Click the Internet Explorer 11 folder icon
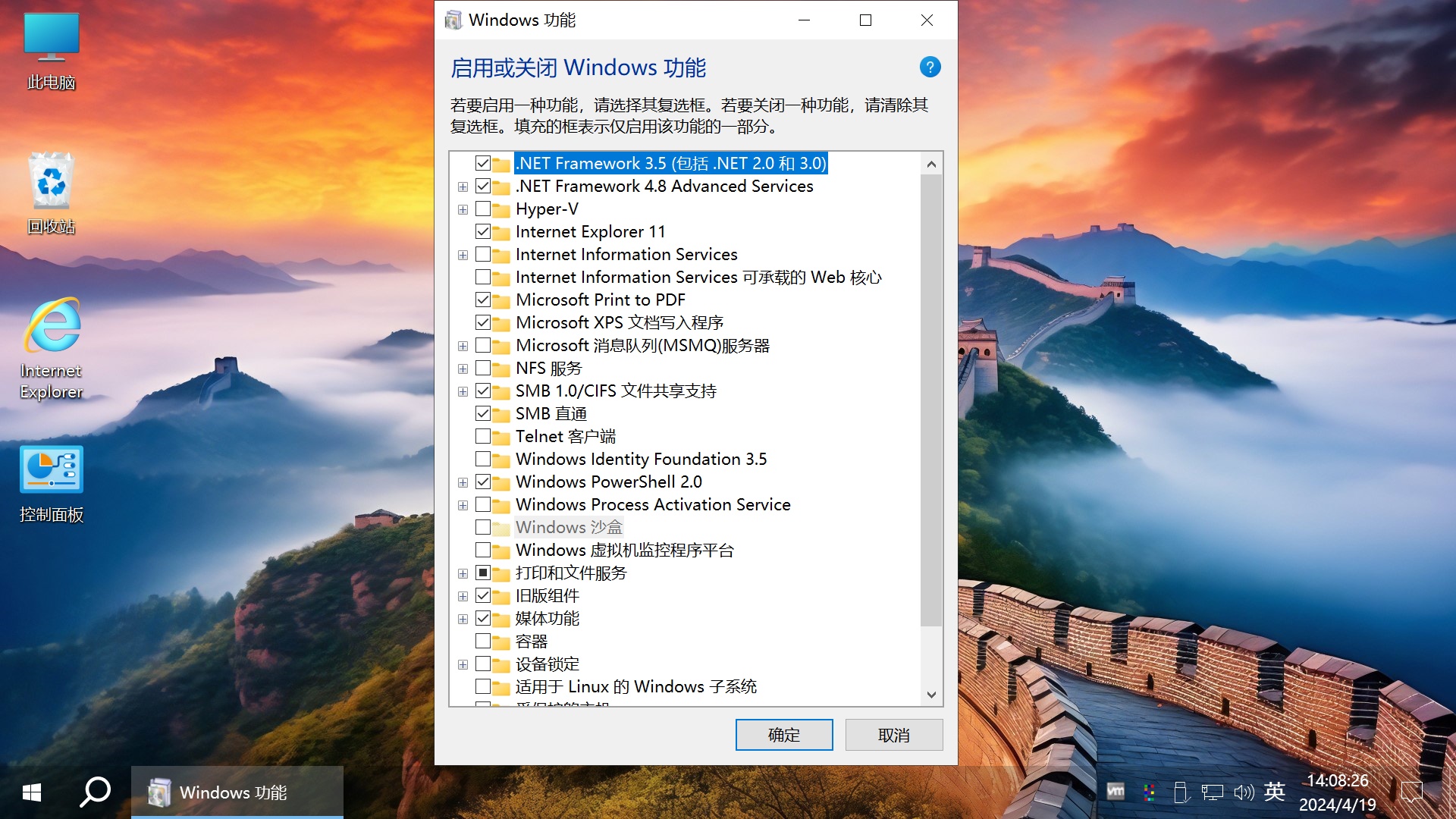 (500, 233)
